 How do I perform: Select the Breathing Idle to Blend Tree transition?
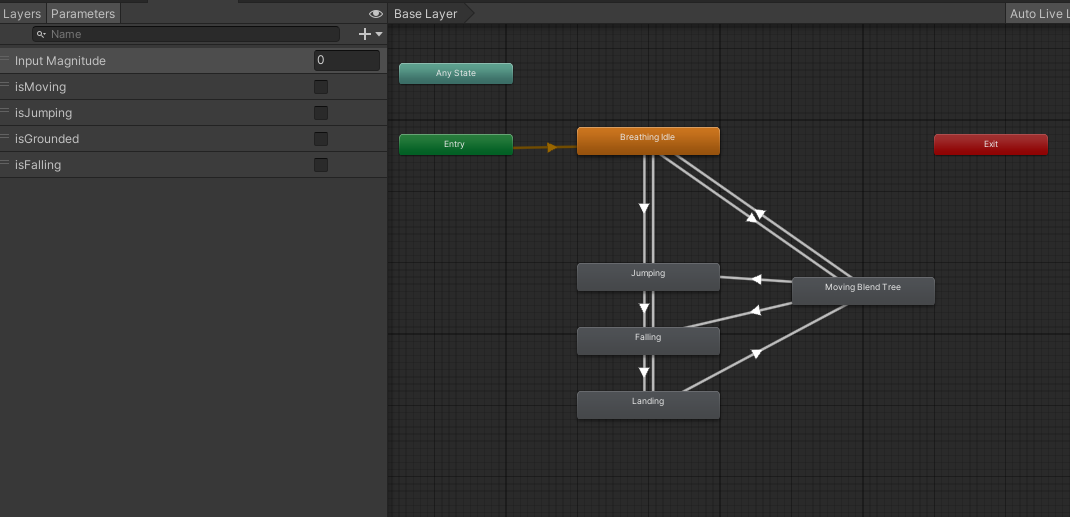752,218
